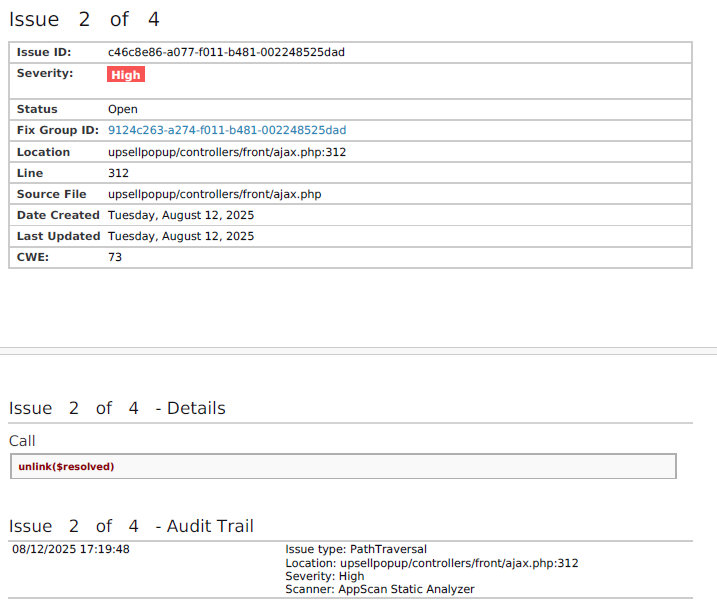Click the 'Severity:' row label
This screenshot has height=613, width=717.
[x=45, y=73]
